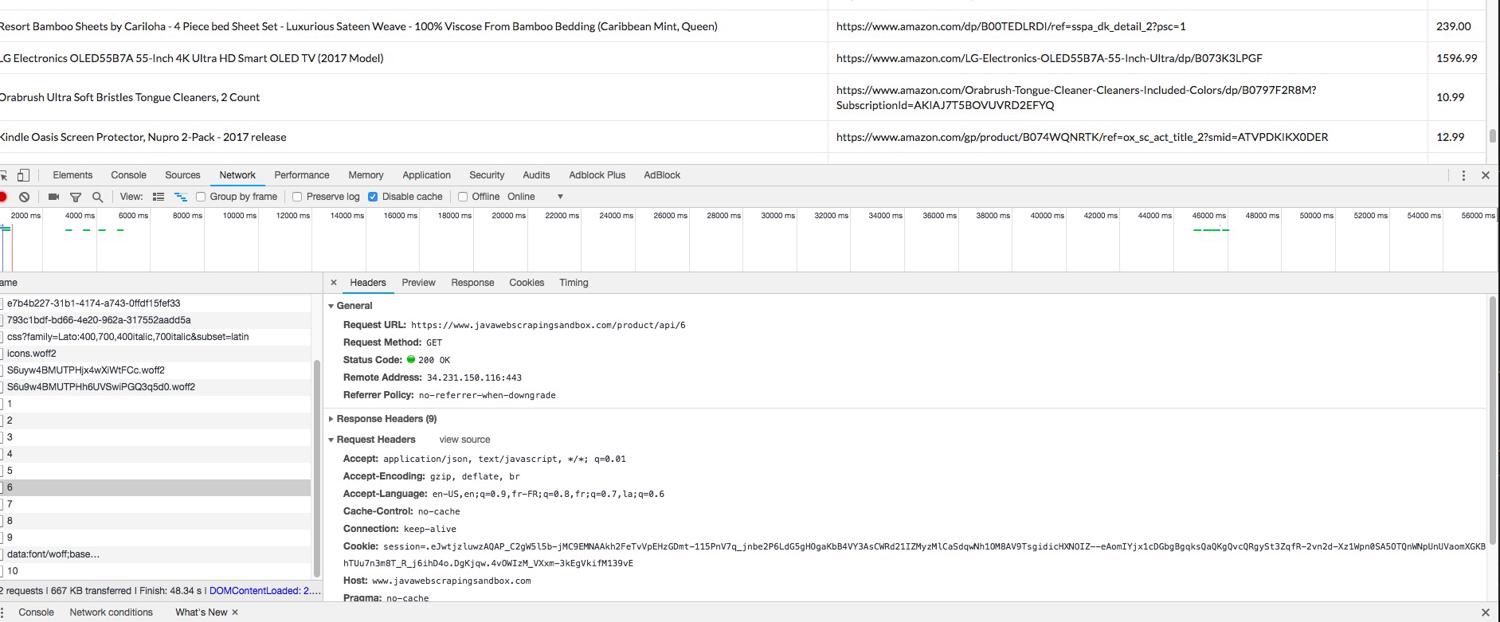
Task: Open the Application tab
Action: coord(426,175)
